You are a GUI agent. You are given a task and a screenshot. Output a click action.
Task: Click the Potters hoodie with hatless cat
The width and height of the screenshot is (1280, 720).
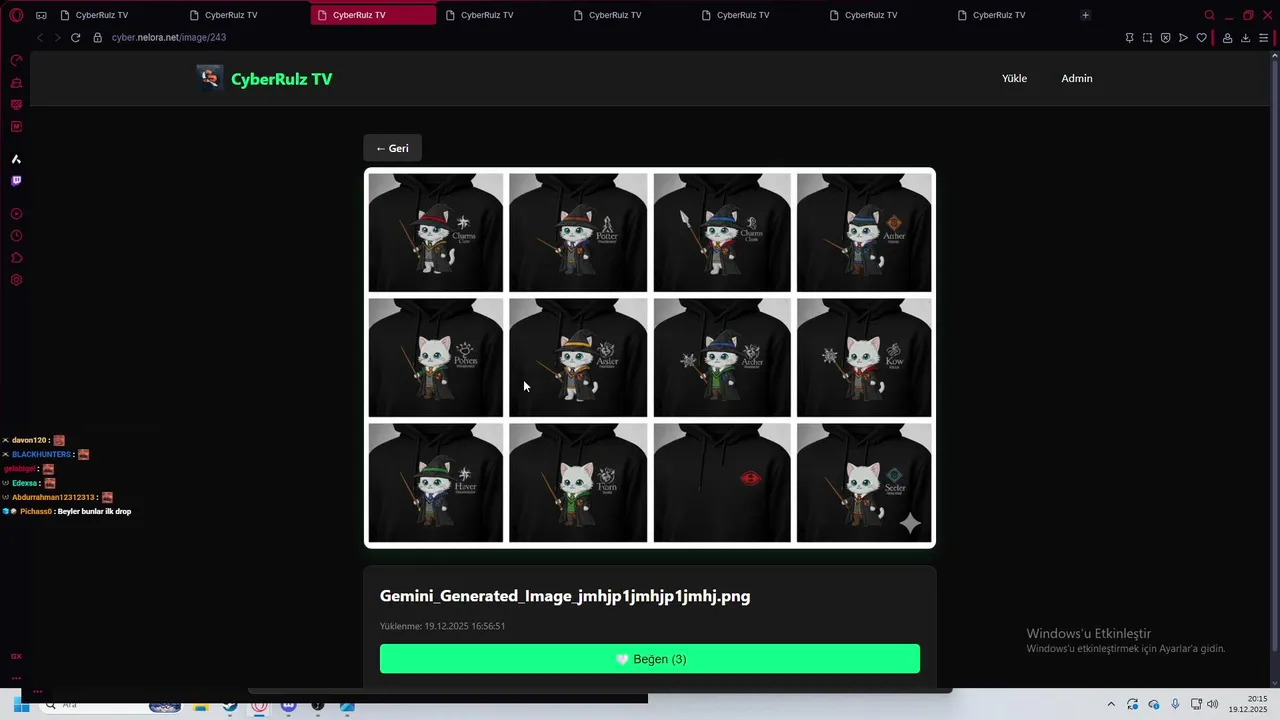click(x=436, y=357)
